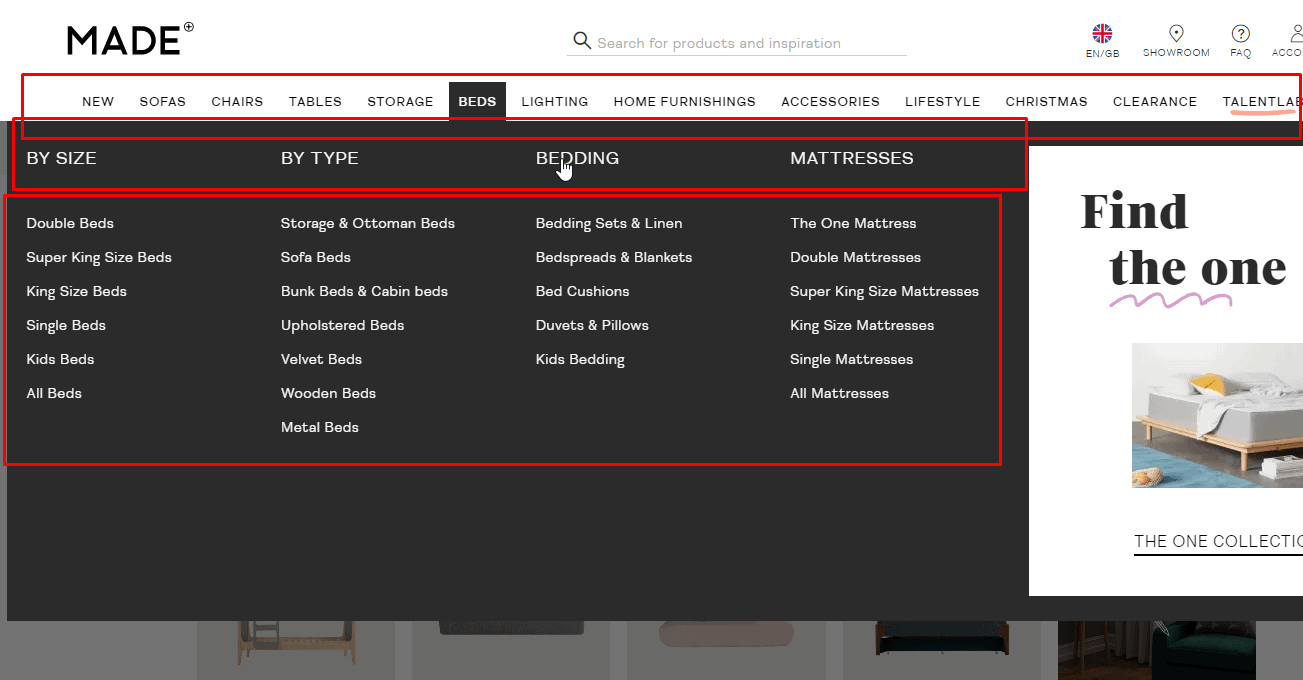
Task: Click the EN/GB flag icon
Action: point(1102,32)
